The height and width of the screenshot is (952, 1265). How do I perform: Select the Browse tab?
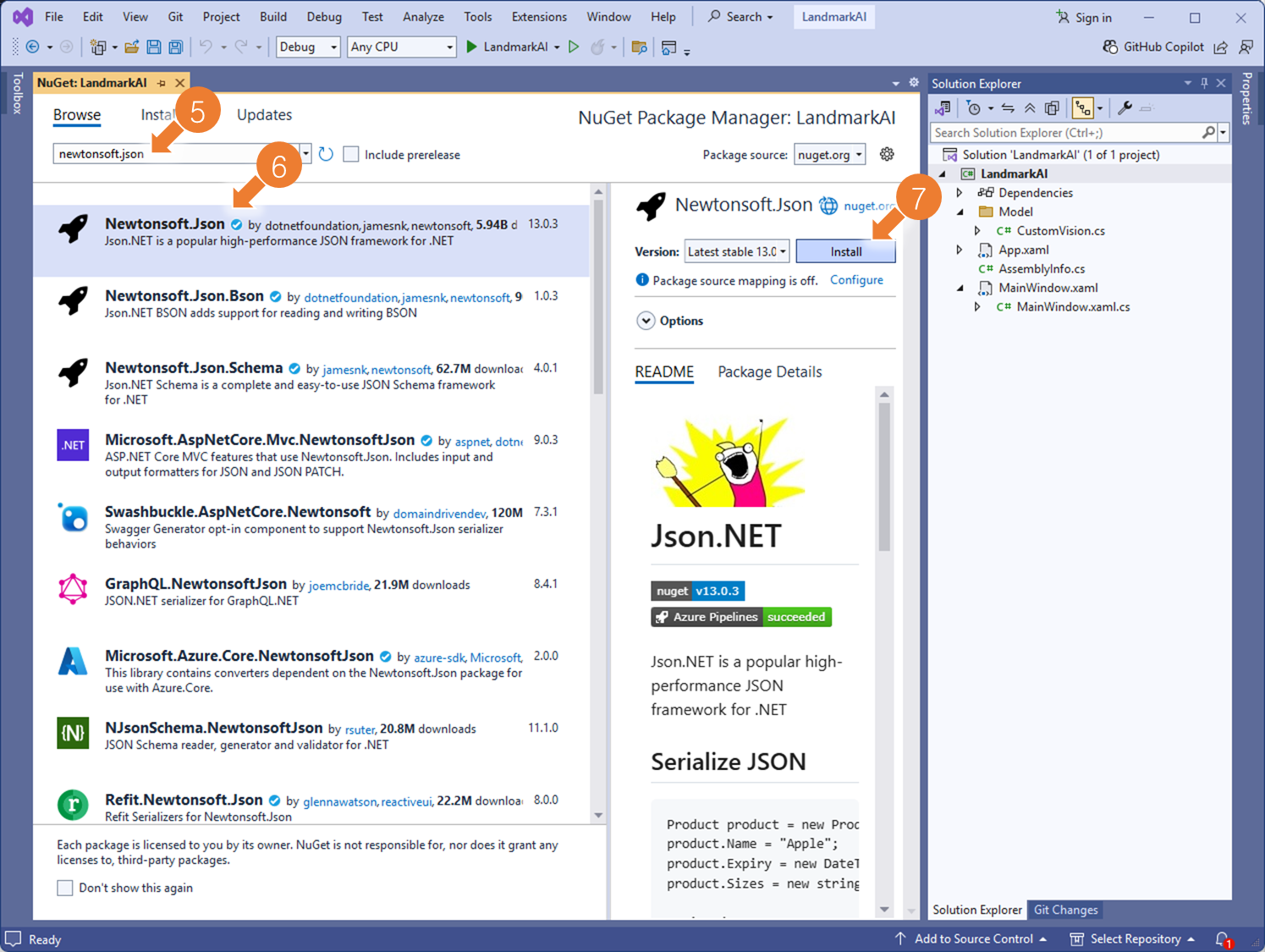click(x=77, y=115)
